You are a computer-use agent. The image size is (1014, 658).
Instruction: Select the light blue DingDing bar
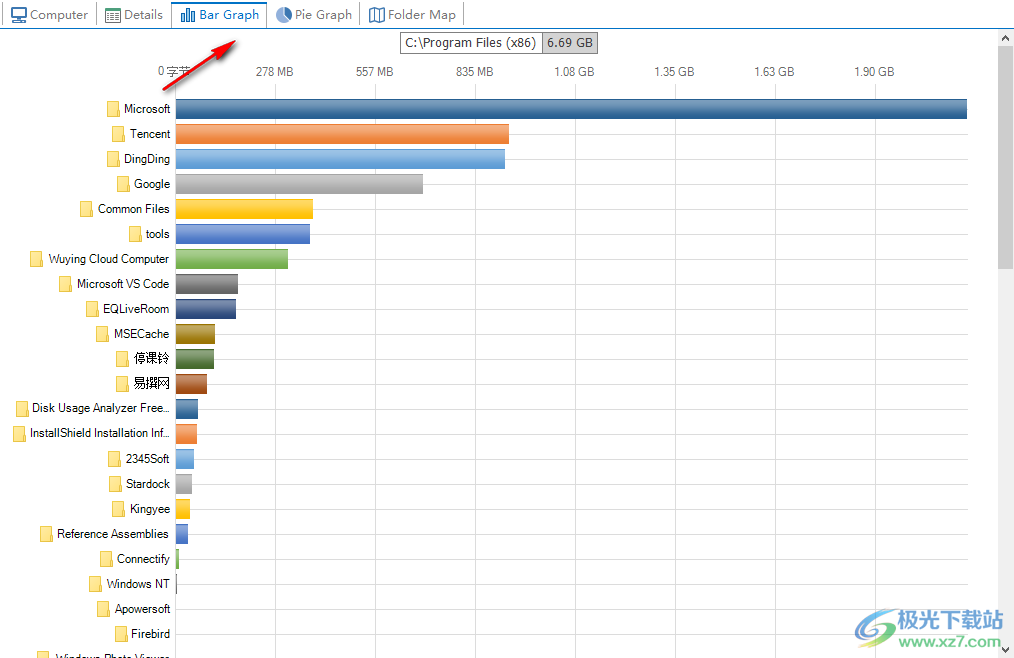pyautogui.click(x=340, y=159)
